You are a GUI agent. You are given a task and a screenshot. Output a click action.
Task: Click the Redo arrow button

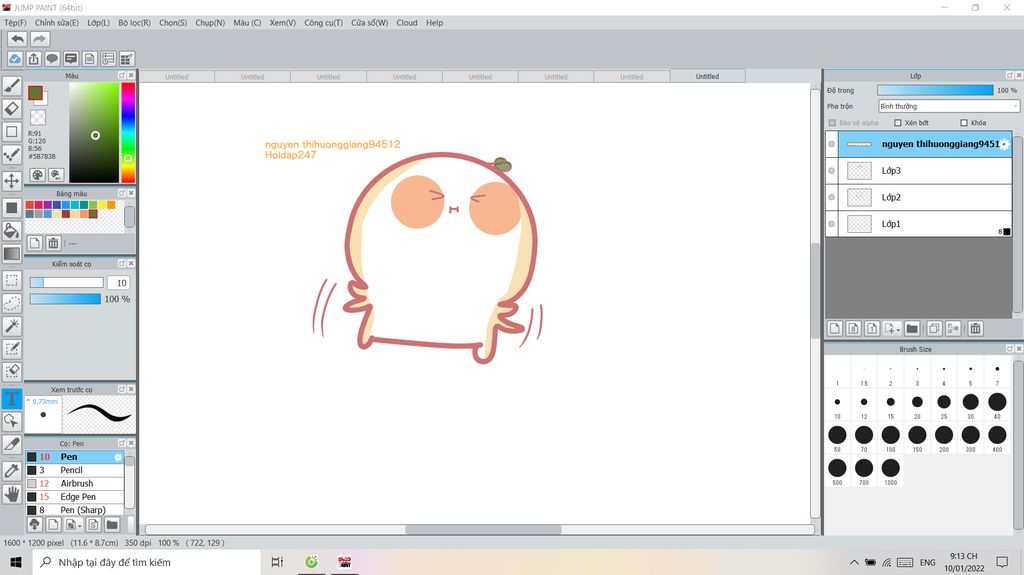tap(40, 39)
